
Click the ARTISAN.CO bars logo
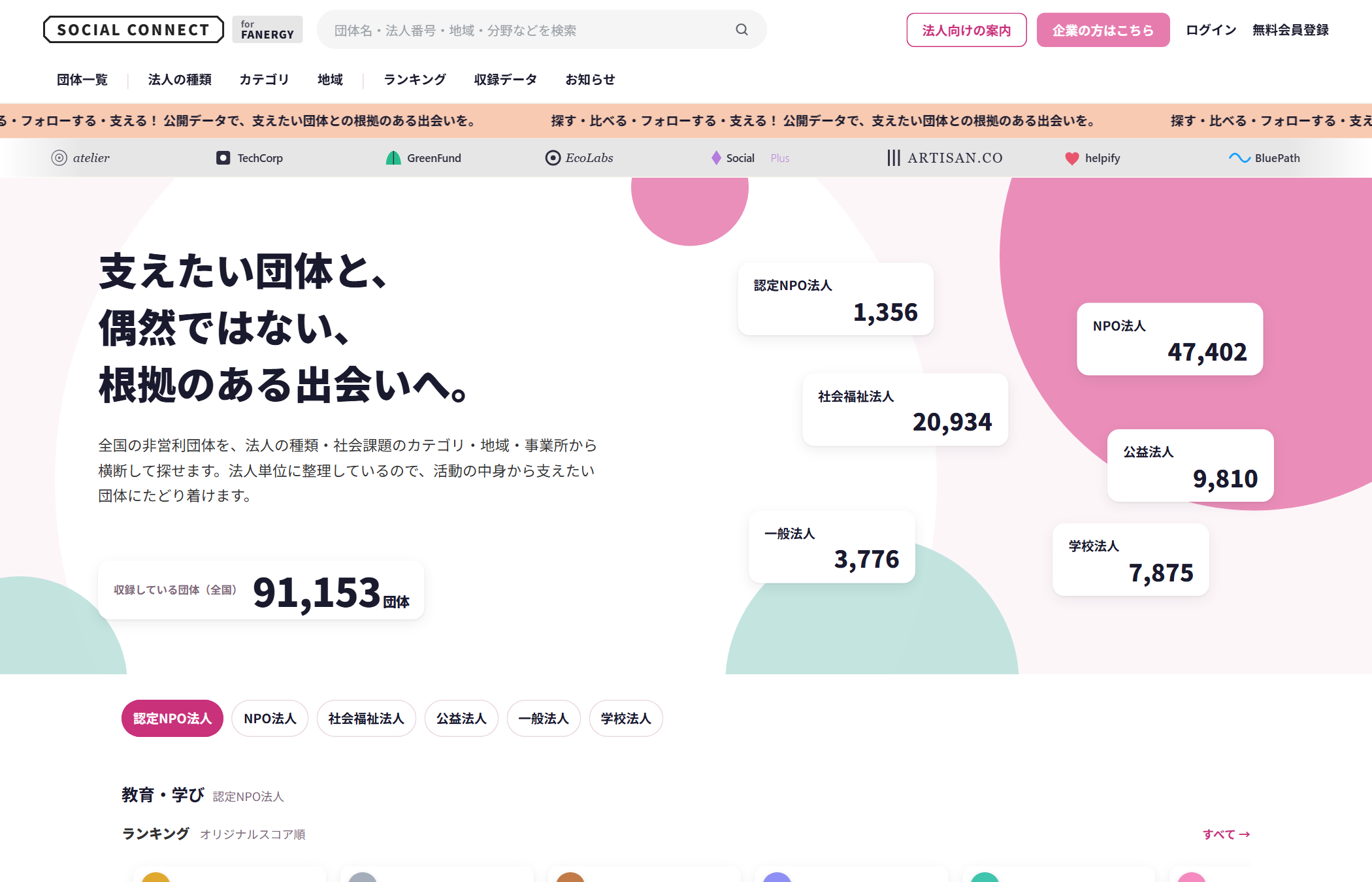tap(894, 158)
